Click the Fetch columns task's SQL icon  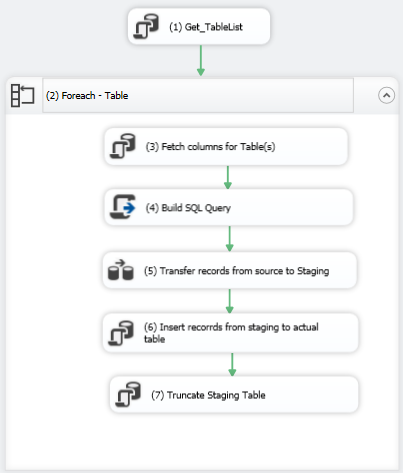(x=123, y=146)
